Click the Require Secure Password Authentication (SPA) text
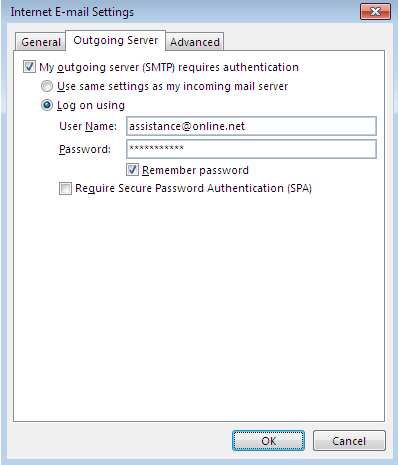 click(x=193, y=188)
